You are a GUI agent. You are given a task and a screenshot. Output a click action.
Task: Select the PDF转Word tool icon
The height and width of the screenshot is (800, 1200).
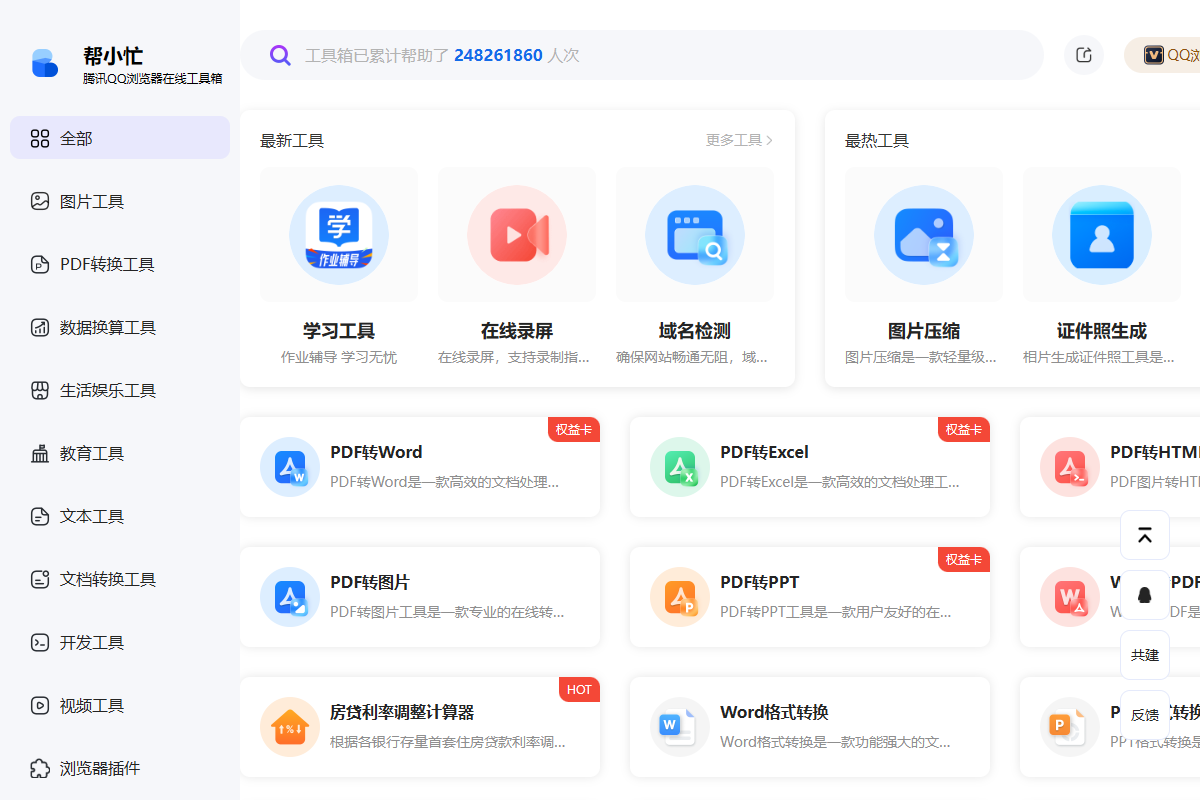[289, 467]
